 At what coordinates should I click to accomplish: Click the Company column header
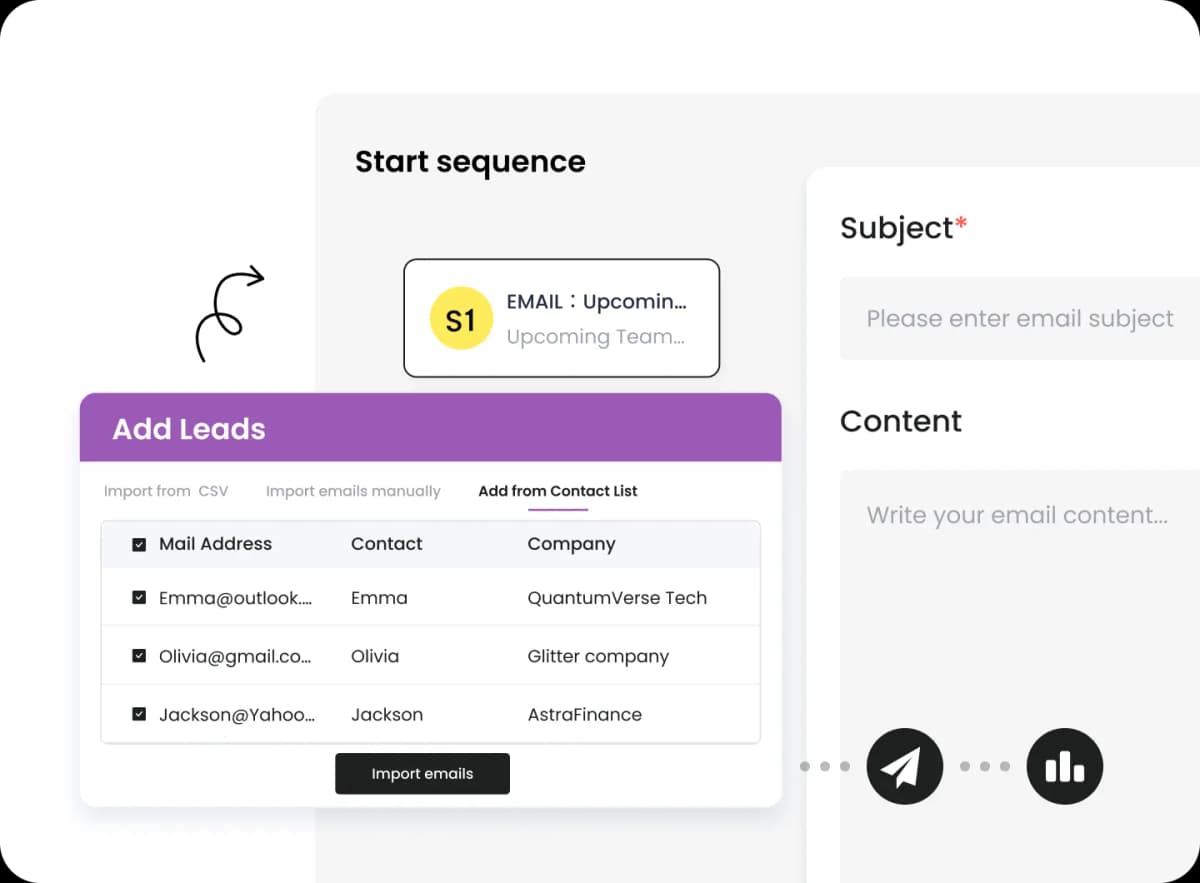point(571,544)
